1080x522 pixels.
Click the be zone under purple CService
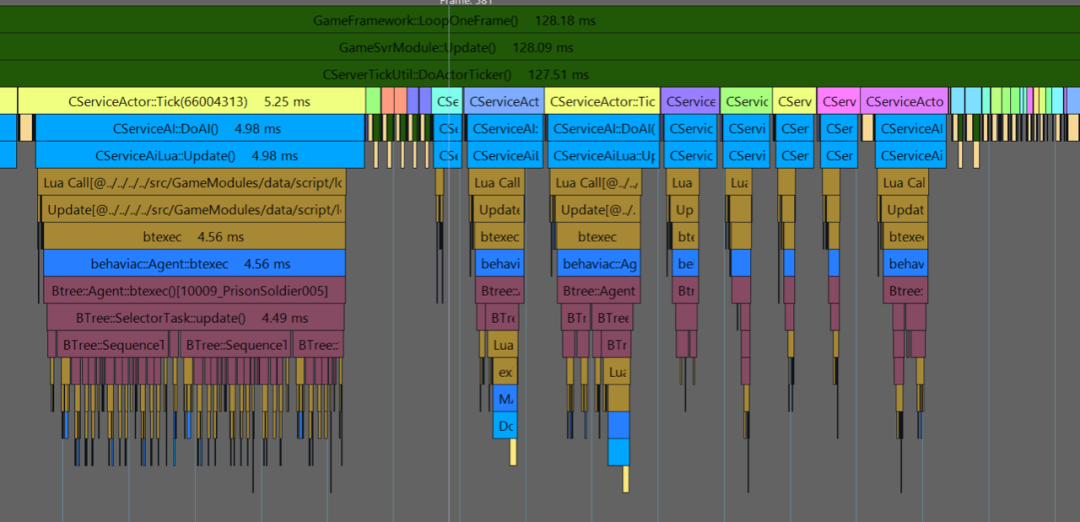[685, 263]
